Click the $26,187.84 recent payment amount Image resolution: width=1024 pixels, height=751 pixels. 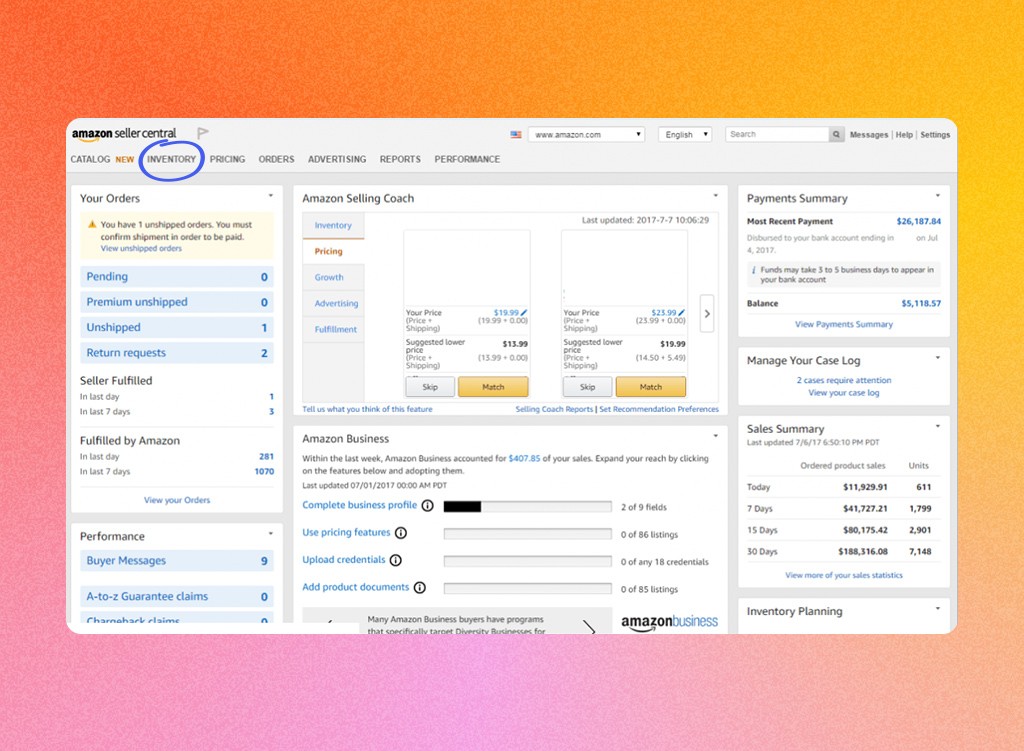pos(918,221)
